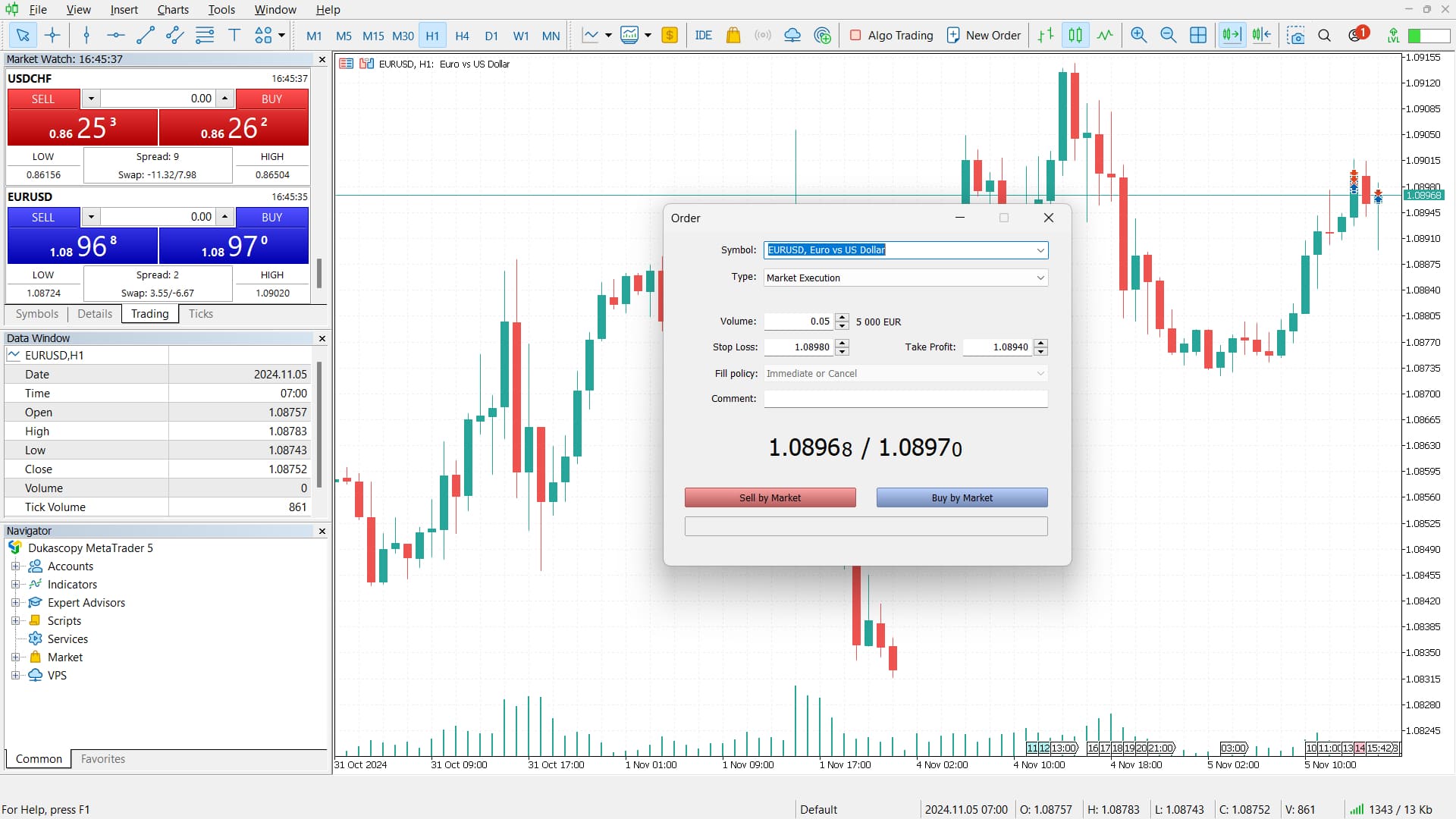Open the Symbol dropdown in Order dialog
This screenshot has height=819, width=1456.
click(x=1040, y=250)
